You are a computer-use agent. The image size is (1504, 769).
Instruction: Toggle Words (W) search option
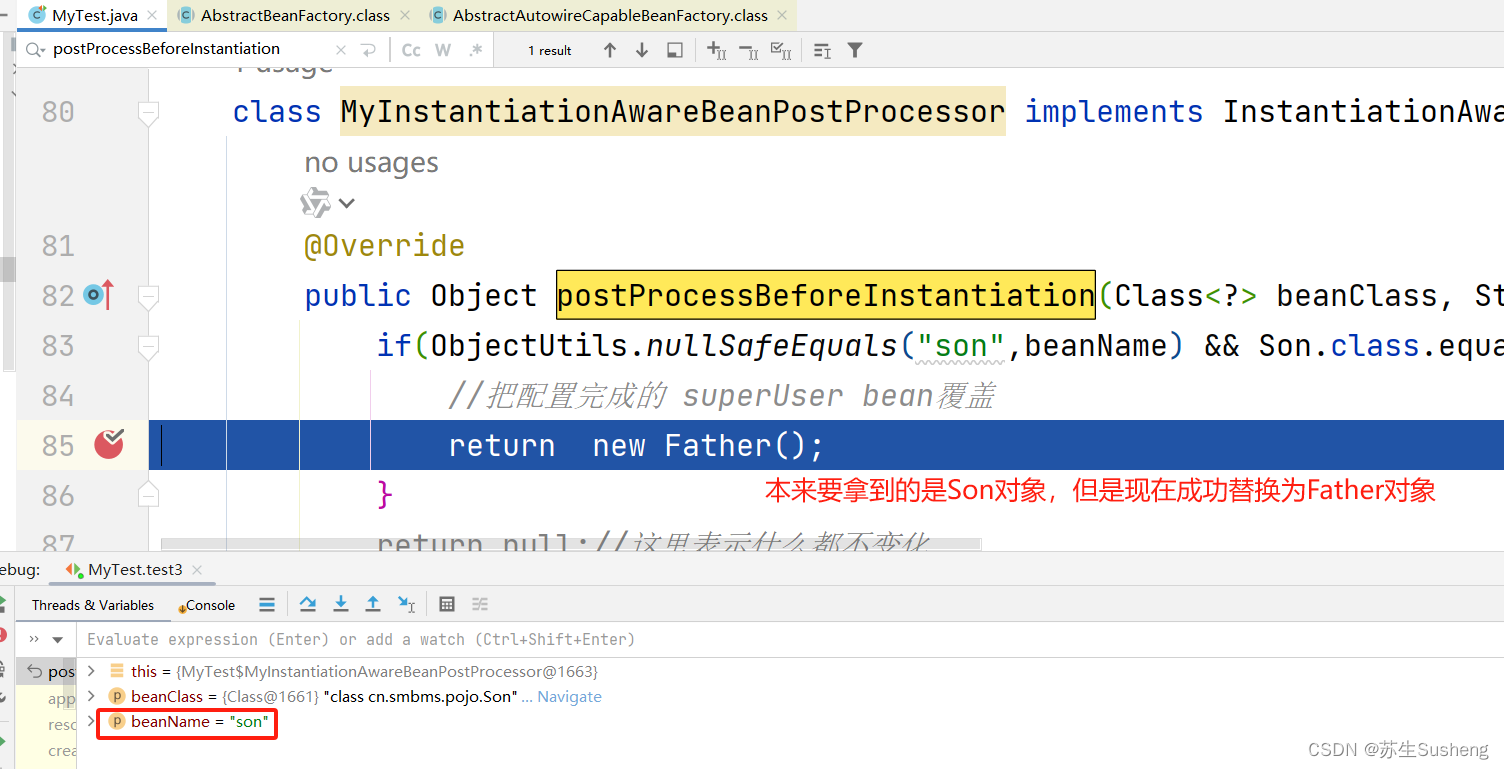[443, 50]
